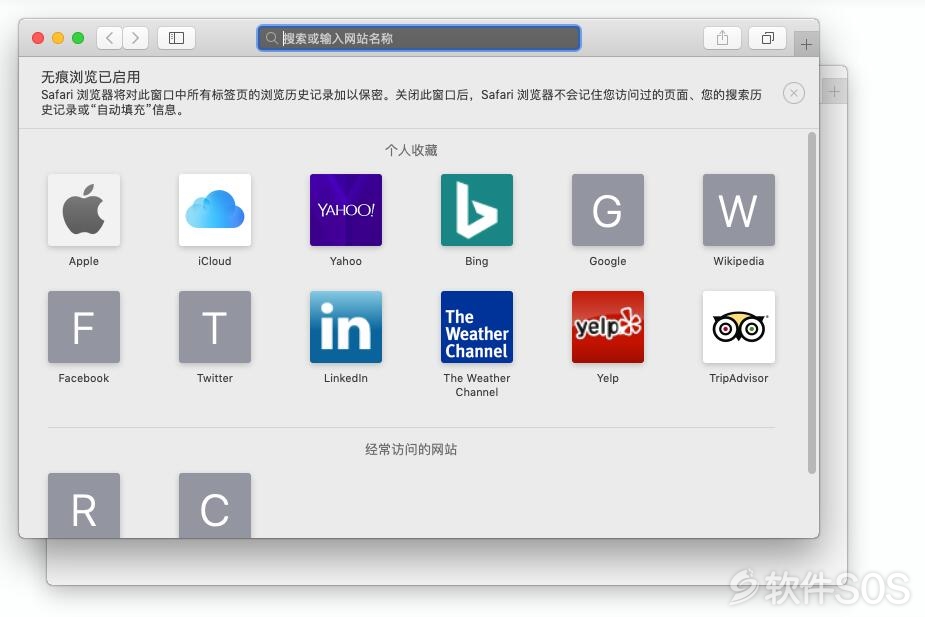Viewport: 925px width, 617px height.
Task: Open the Yelp favorite
Action: [608, 327]
